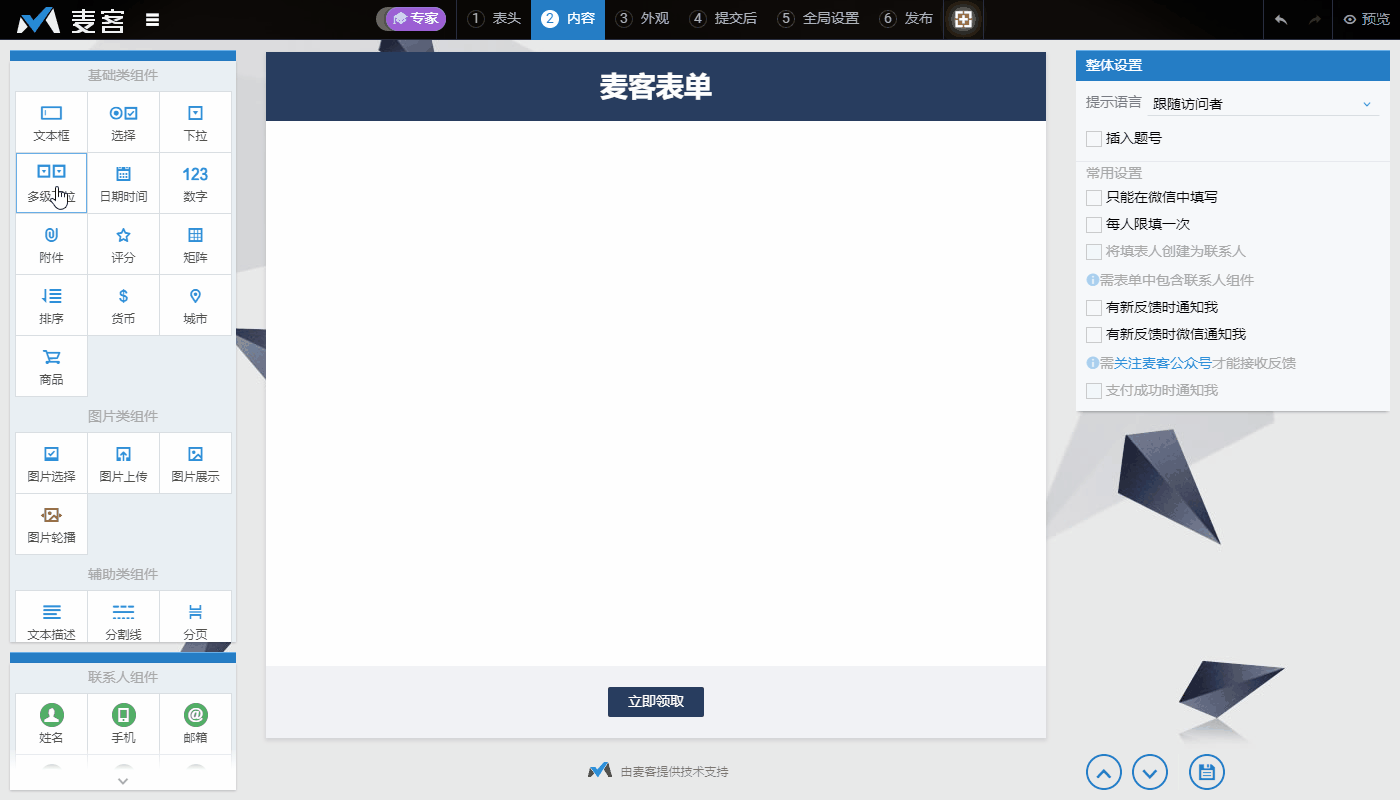This screenshot has width=1400, height=800.
Task: Click the 预览 preview button
Action: point(1366,19)
